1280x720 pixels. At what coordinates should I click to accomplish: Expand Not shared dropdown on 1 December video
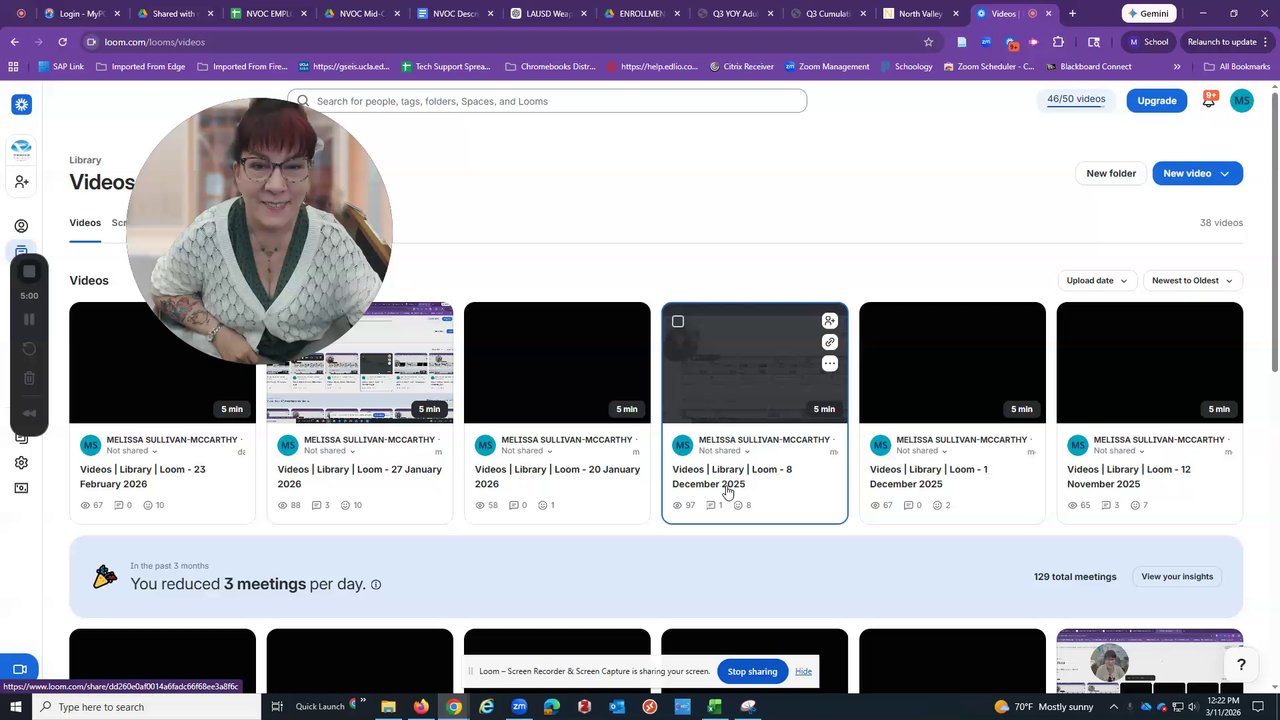click(922, 451)
